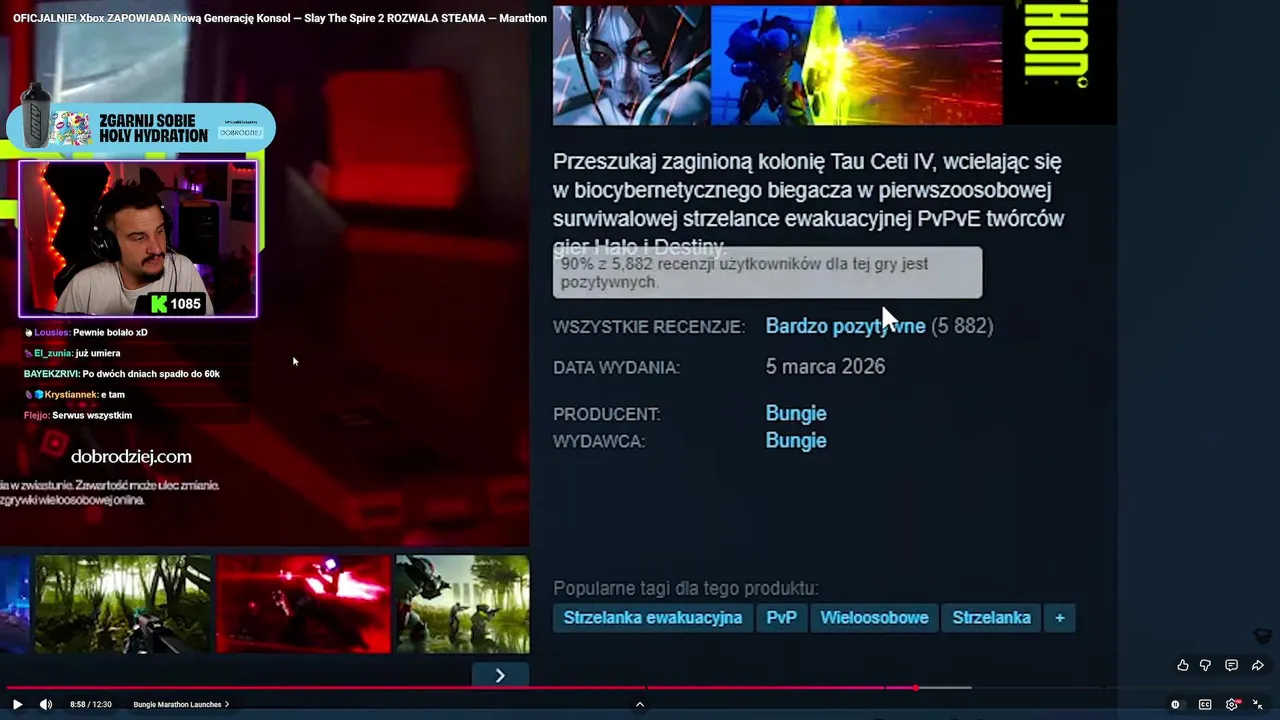Viewport: 1280px width, 720px height.
Task: Click the release date 5 marca 2026
Action: [x=825, y=367]
